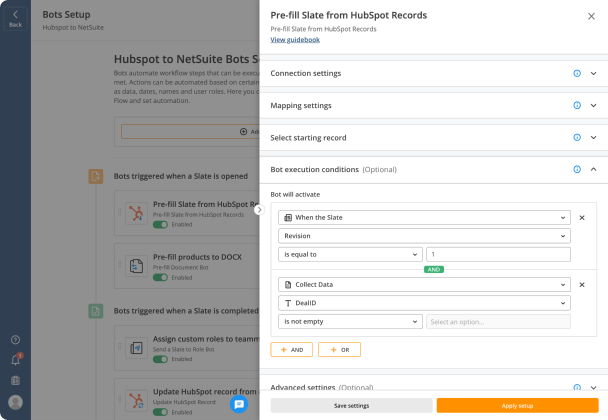Open the help question mark icon
This screenshot has height=420, width=608.
click(15, 340)
